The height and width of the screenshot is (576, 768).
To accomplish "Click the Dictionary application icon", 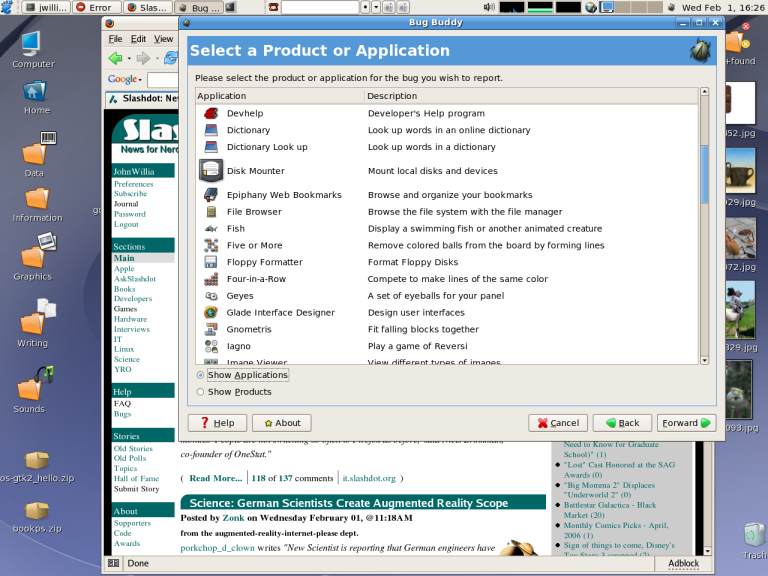I will 211,130.
